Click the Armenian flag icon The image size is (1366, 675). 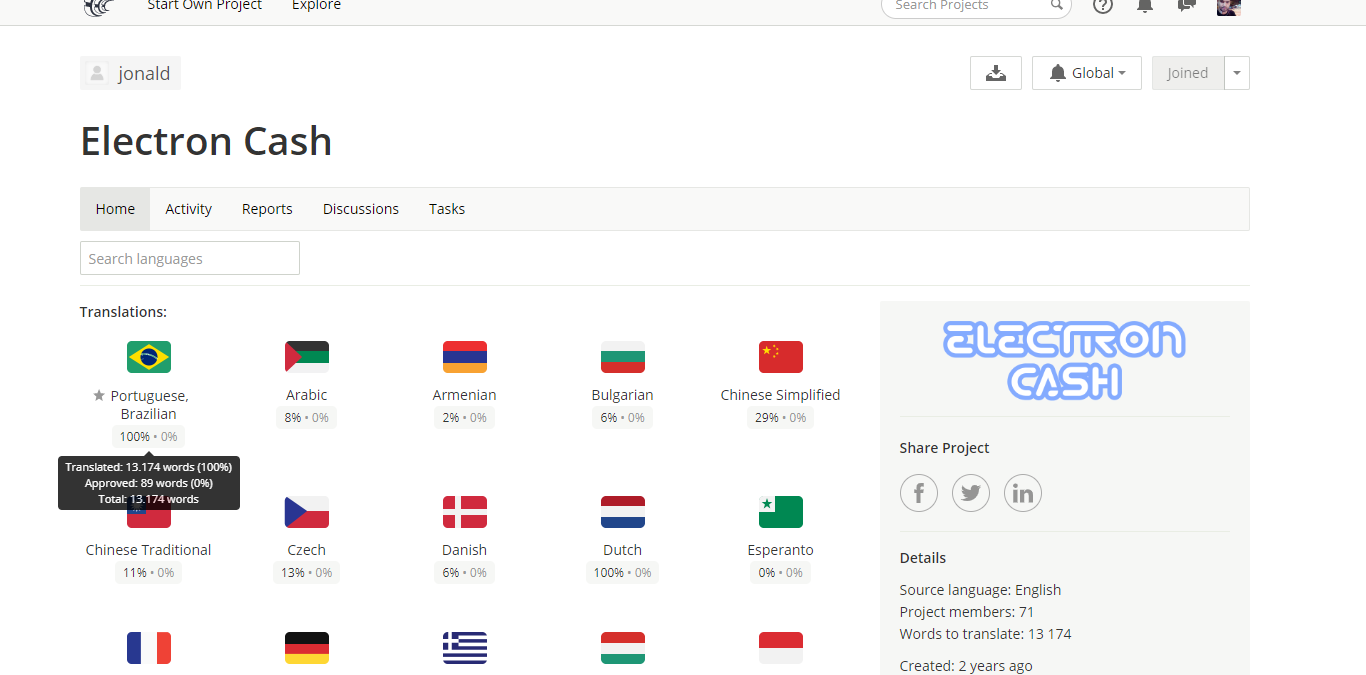(x=465, y=357)
